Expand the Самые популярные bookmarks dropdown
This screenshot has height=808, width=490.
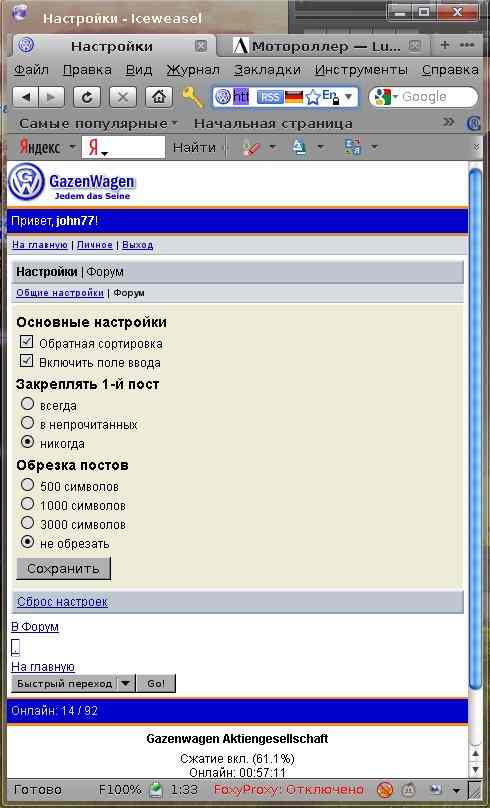coord(175,123)
